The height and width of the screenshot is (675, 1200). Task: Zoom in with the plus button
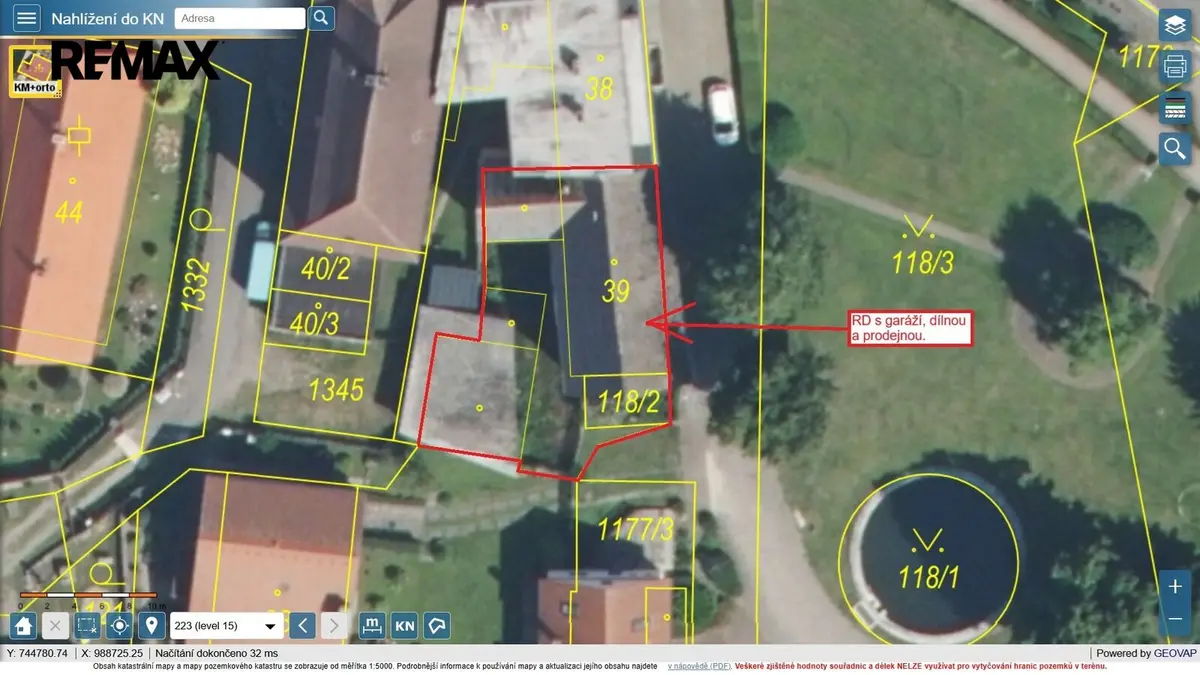point(1175,587)
